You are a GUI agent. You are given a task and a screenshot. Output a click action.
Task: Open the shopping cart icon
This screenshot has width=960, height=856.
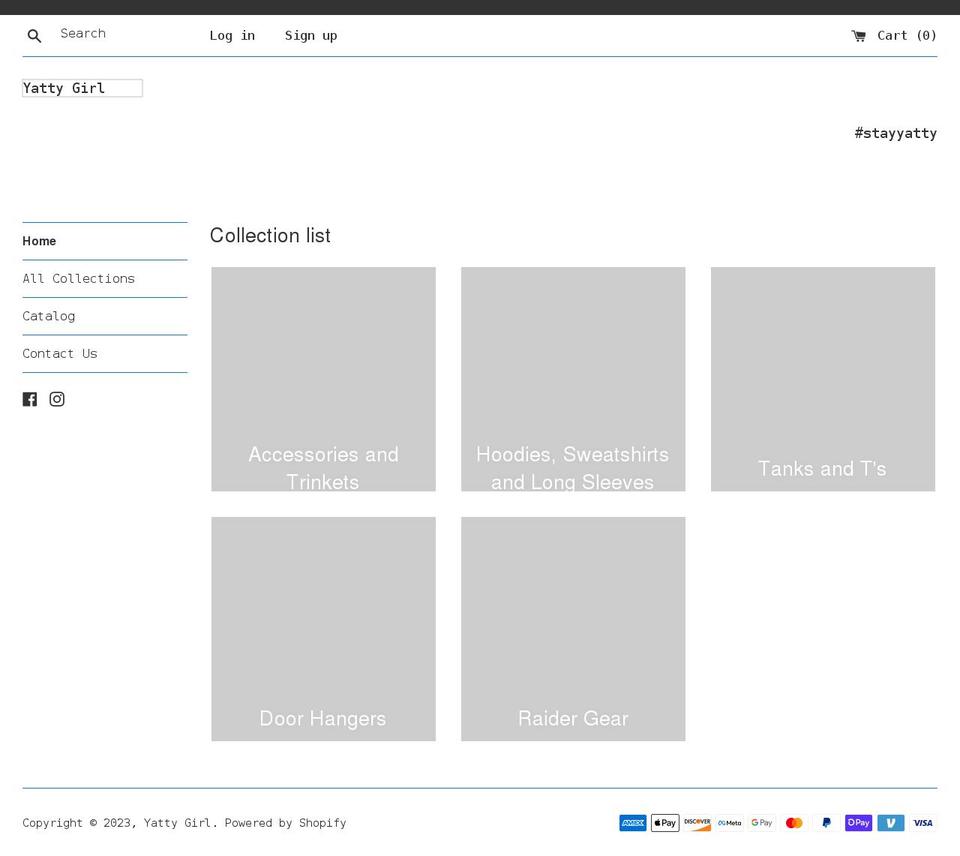(x=858, y=36)
